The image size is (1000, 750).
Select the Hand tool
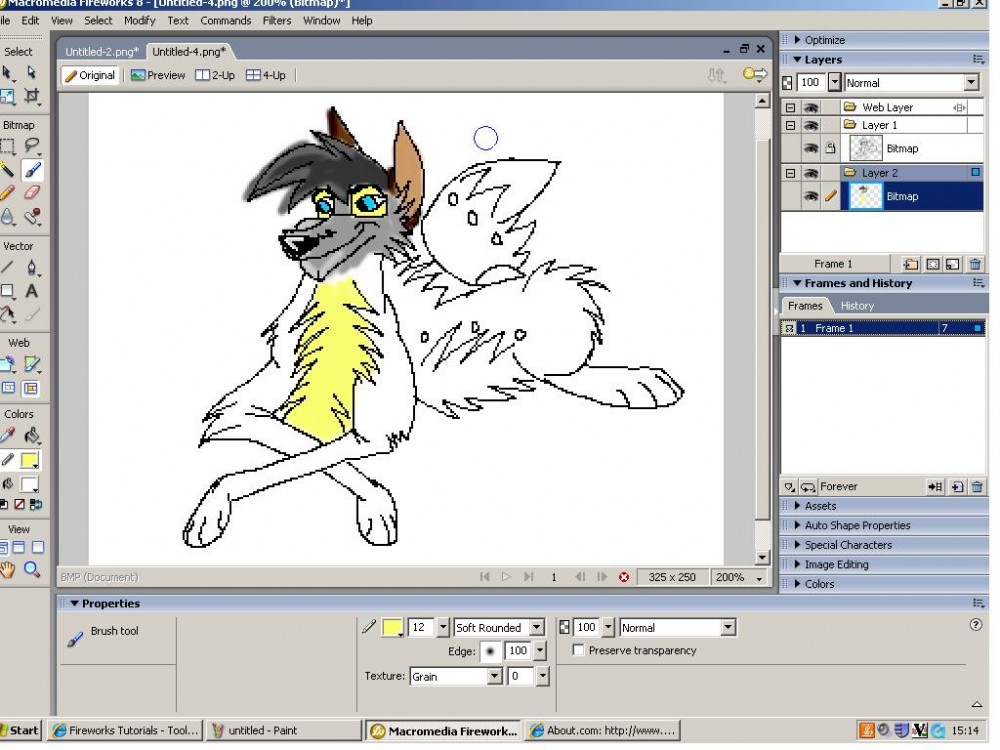click(x=7, y=570)
